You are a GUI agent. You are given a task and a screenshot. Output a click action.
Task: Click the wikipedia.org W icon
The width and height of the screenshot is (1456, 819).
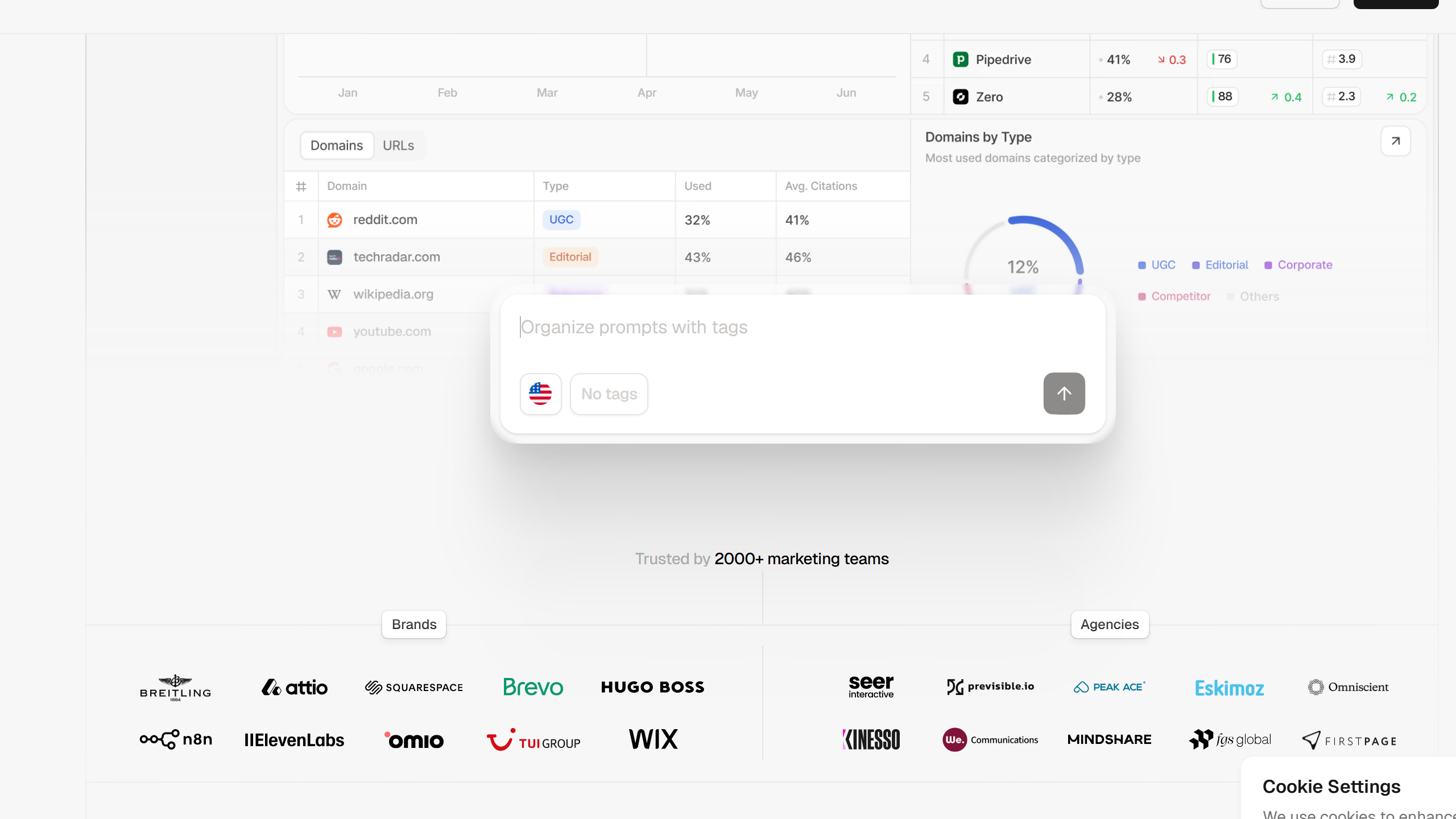click(334, 295)
